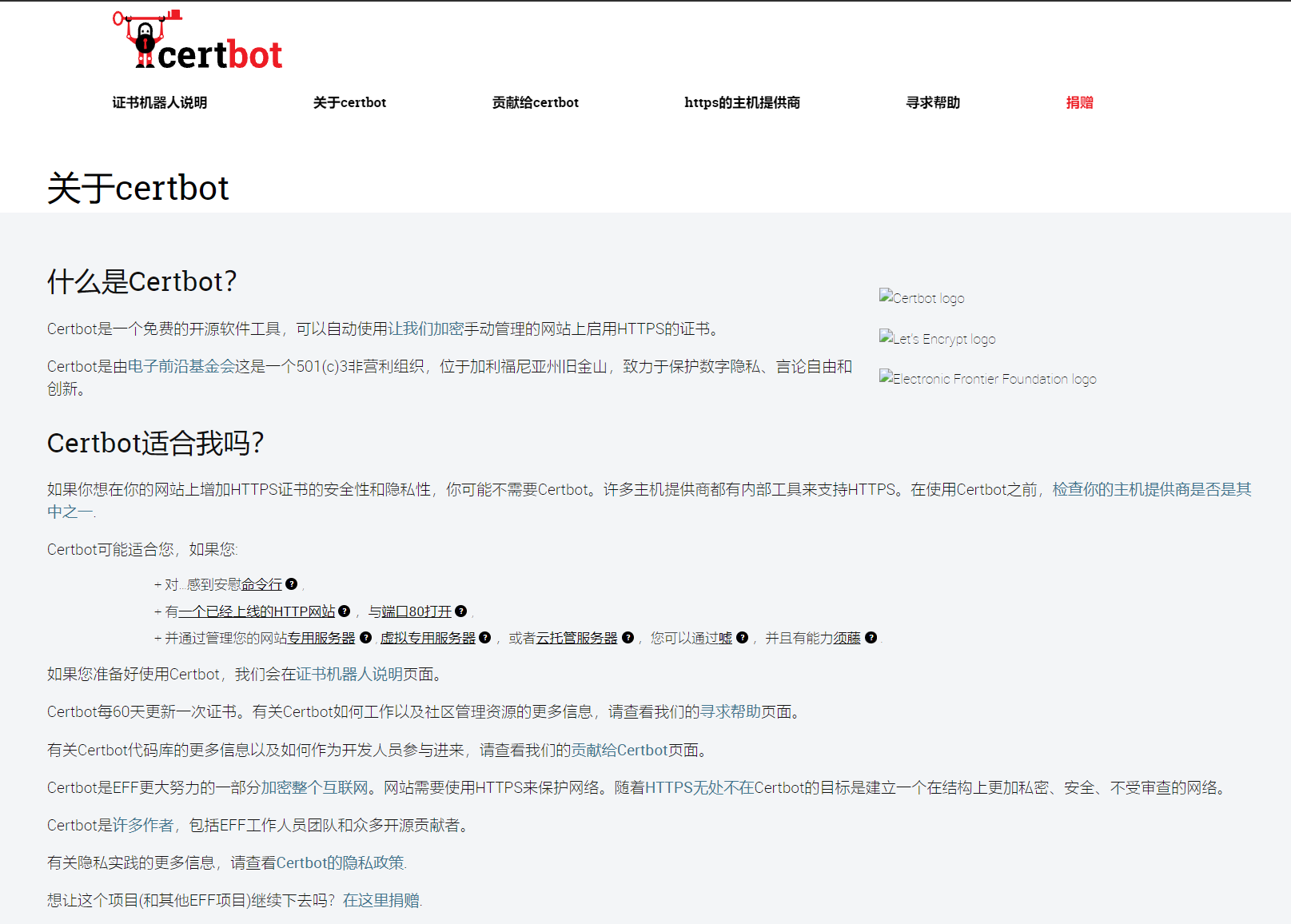
Task: Click the Let's Encrypt logo image
Action: tap(937, 338)
